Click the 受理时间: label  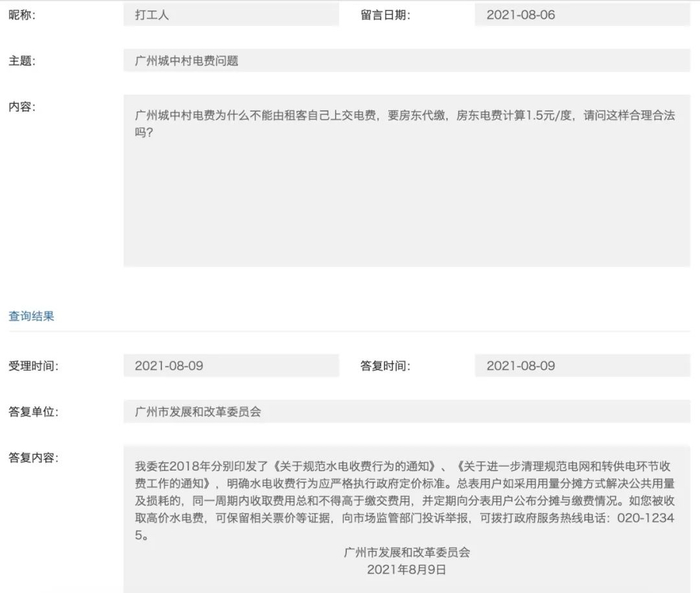pos(33,366)
